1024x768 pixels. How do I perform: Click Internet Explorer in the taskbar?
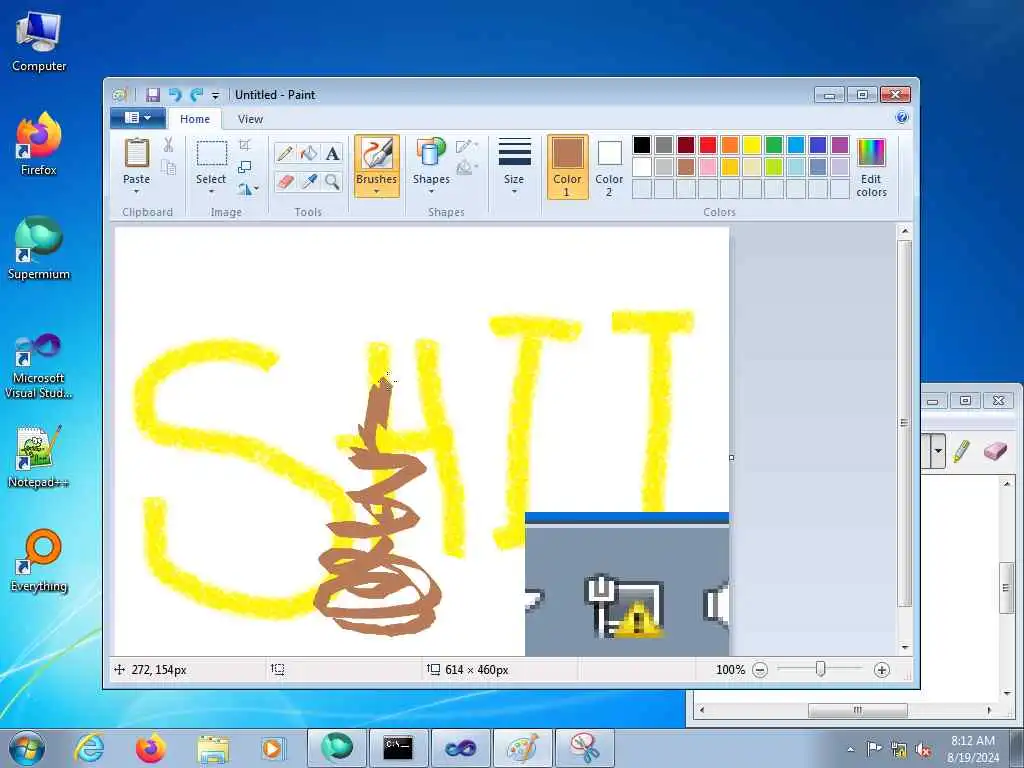pos(89,748)
